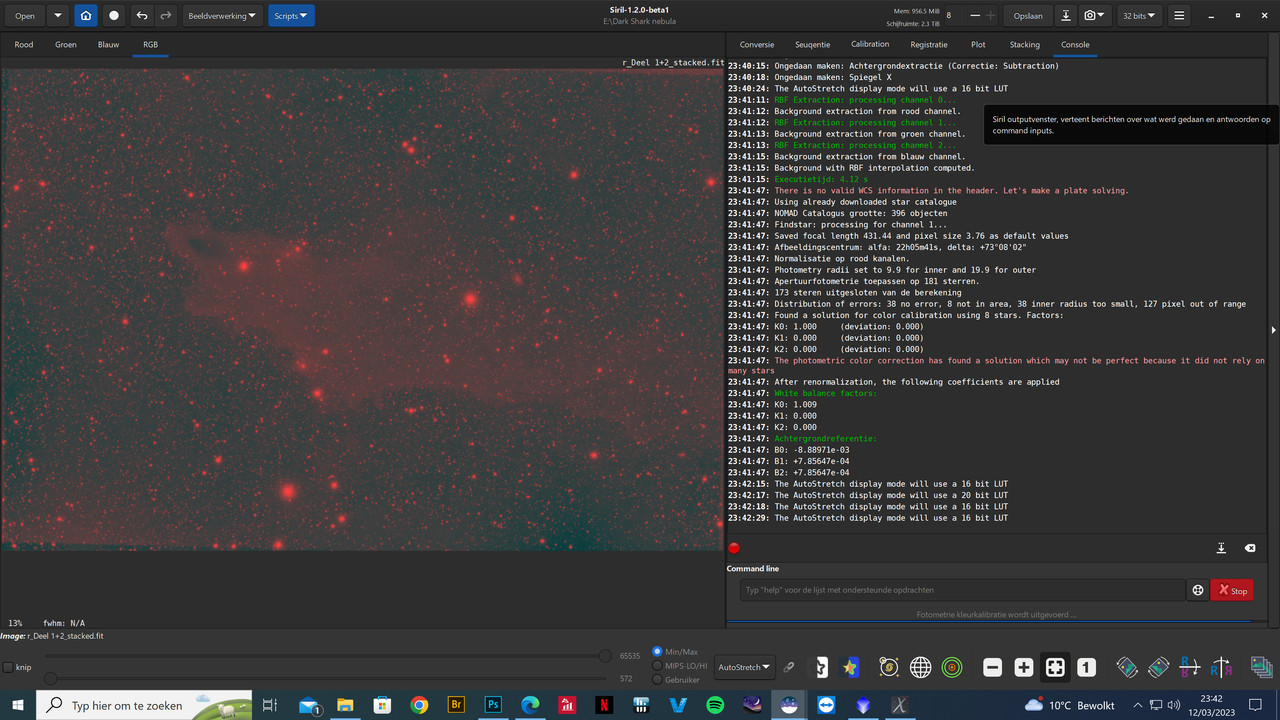
Task: Click the chain link channels icon
Action: pos(789,667)
